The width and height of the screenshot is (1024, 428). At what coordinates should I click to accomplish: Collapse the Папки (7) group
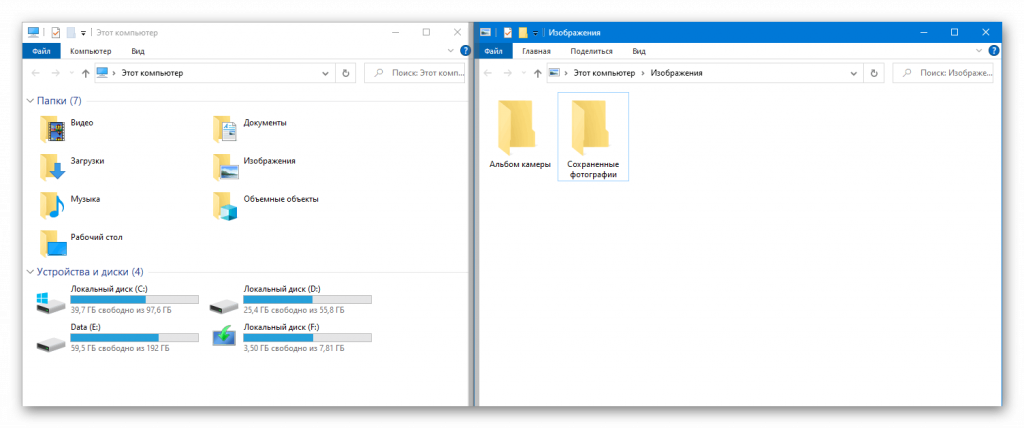28,101
